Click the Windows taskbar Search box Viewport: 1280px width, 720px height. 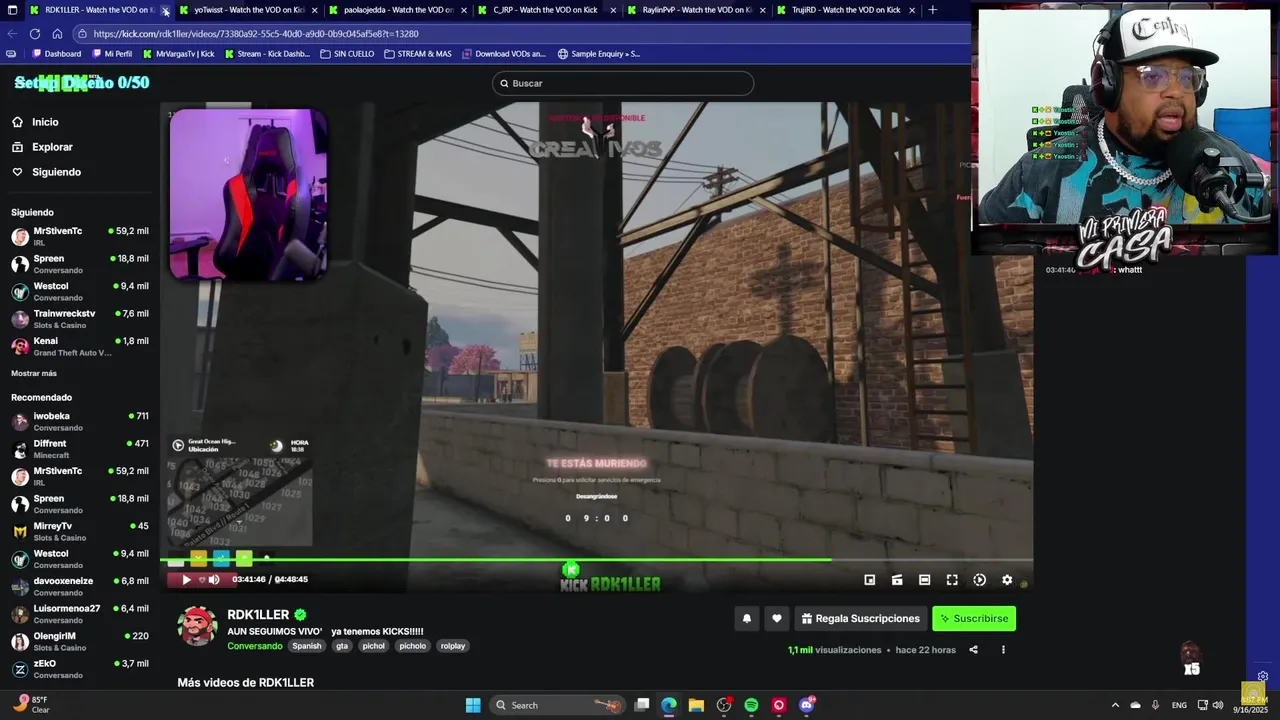(557, 705)
